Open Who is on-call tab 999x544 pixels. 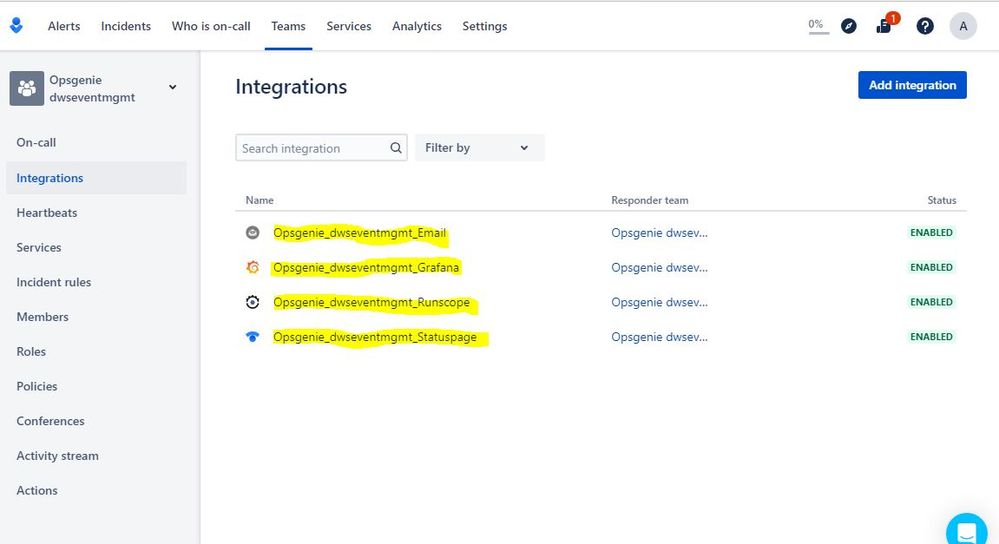point(211,26)
